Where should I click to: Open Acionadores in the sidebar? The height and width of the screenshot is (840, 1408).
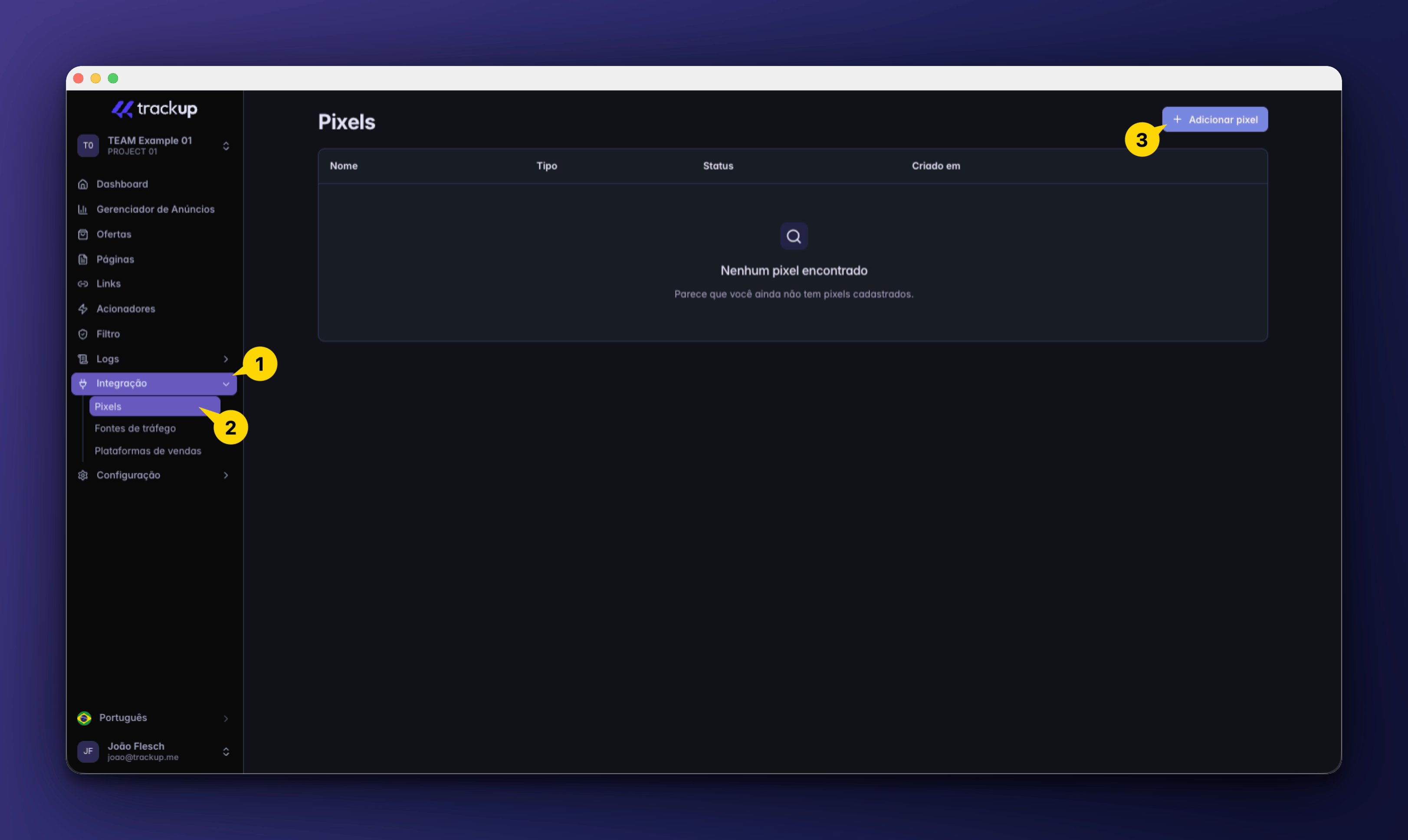pyautogui.click(x=154, y=308)
